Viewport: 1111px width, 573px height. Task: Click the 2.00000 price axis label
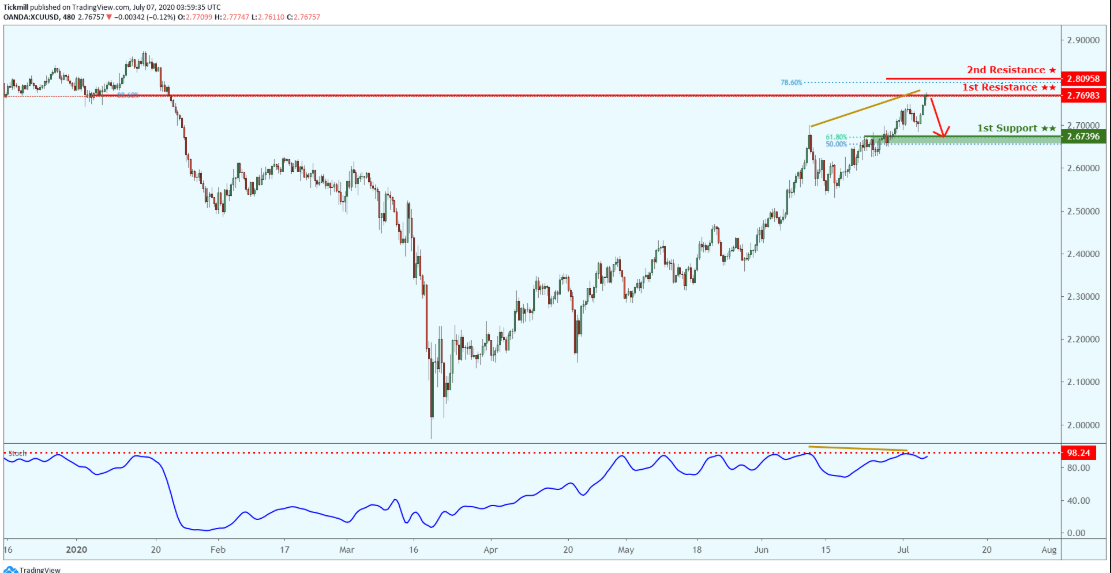coord(1083,425)
